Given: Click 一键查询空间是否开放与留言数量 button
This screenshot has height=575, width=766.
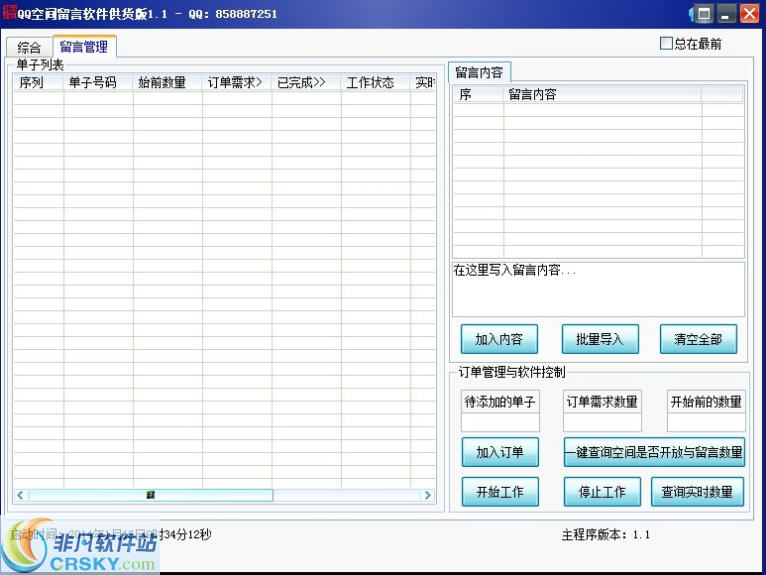Looking at the screenshot, I should (x=654, y=452).
